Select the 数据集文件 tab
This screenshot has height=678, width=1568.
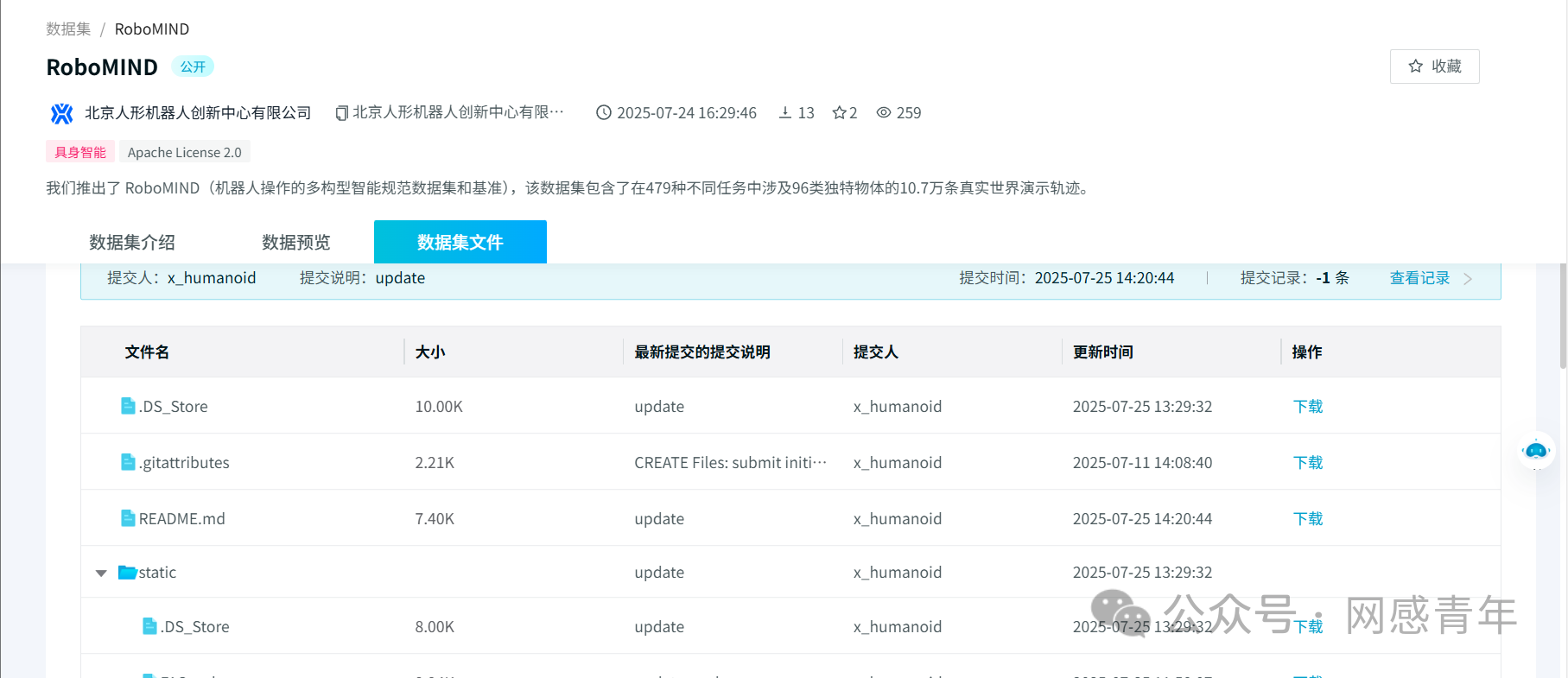[460, 242]
